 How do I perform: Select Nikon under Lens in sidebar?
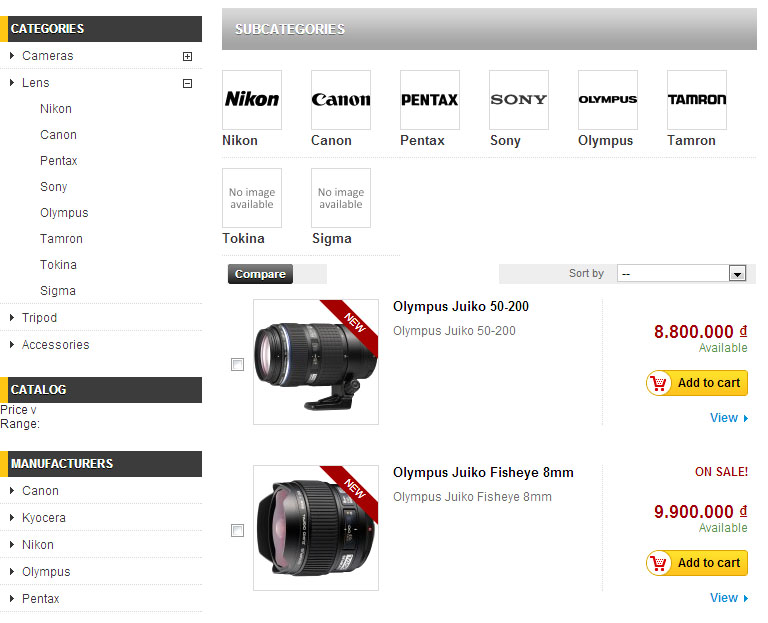[56, 109]
